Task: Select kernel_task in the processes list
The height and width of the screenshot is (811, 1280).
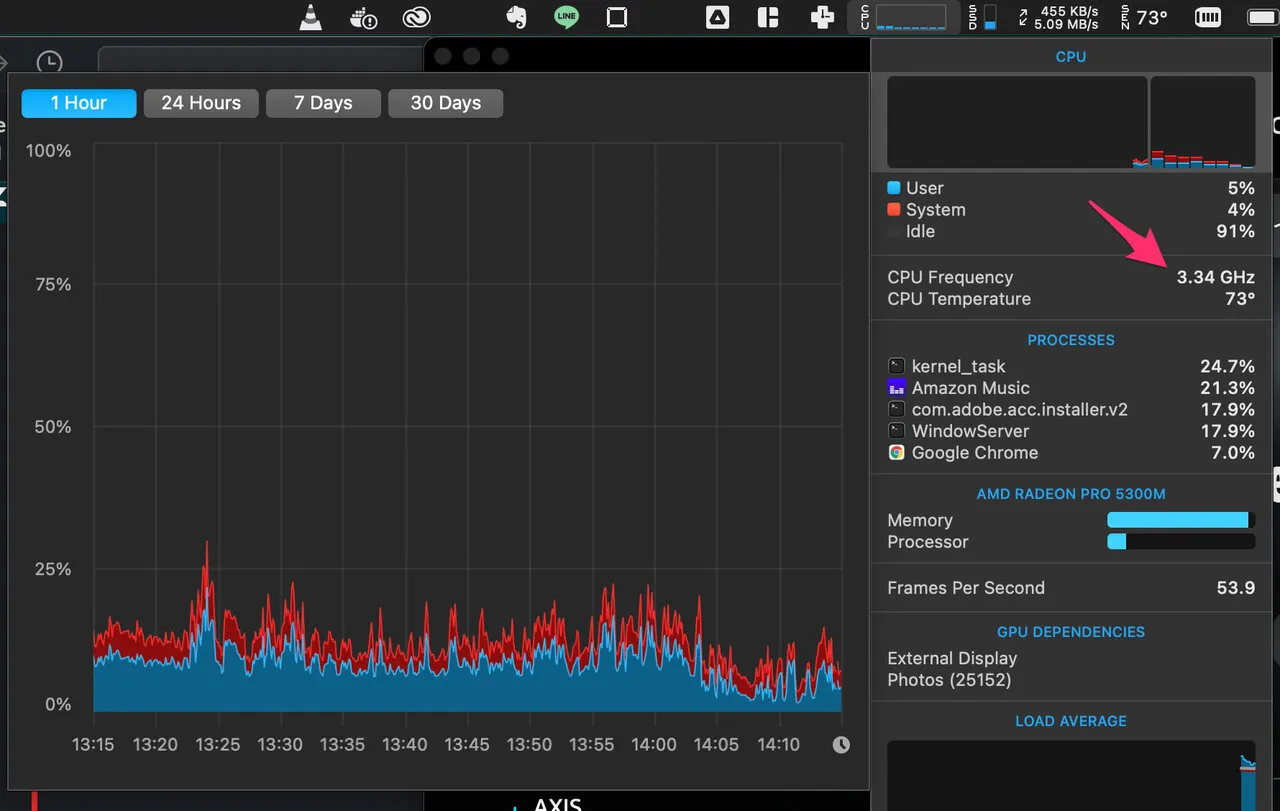Action: pyautogui.click(x=958, y=366)
